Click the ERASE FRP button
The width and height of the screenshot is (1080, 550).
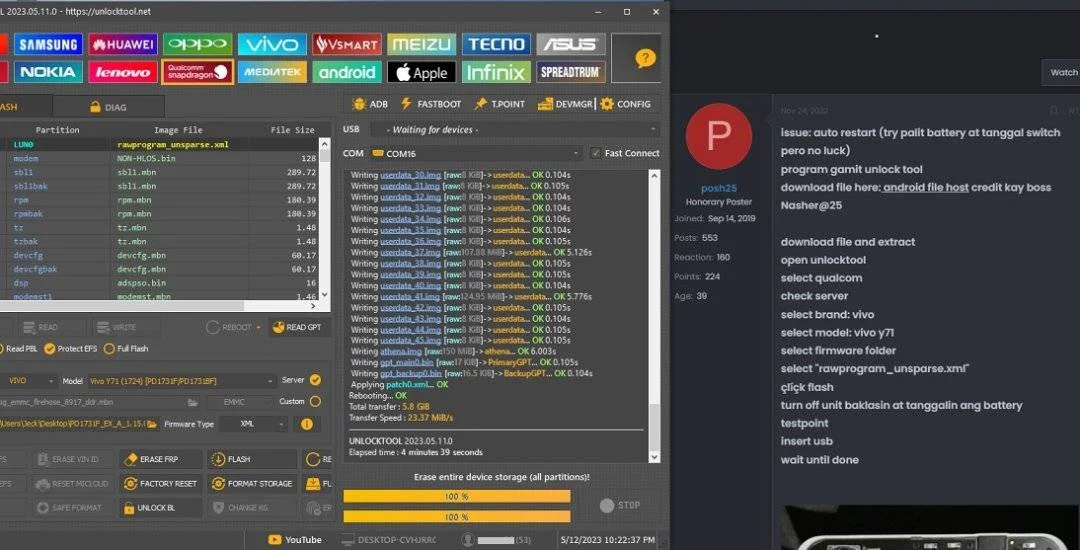[x=160, y=459]
